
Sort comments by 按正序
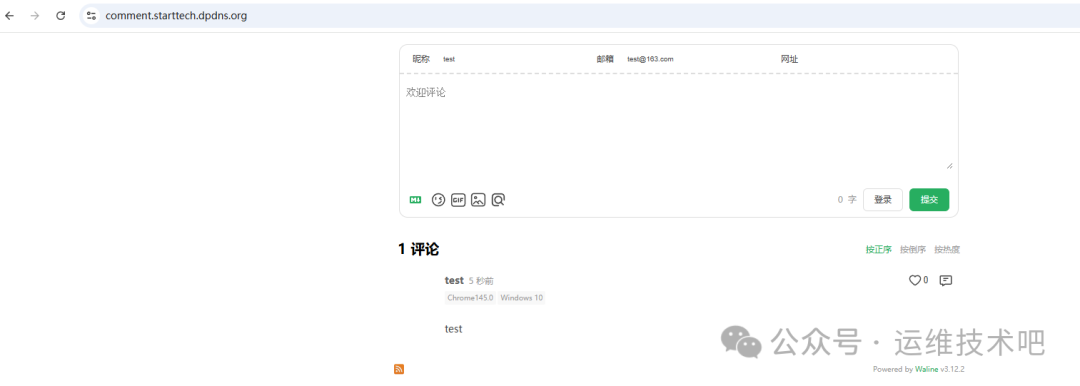879,250
